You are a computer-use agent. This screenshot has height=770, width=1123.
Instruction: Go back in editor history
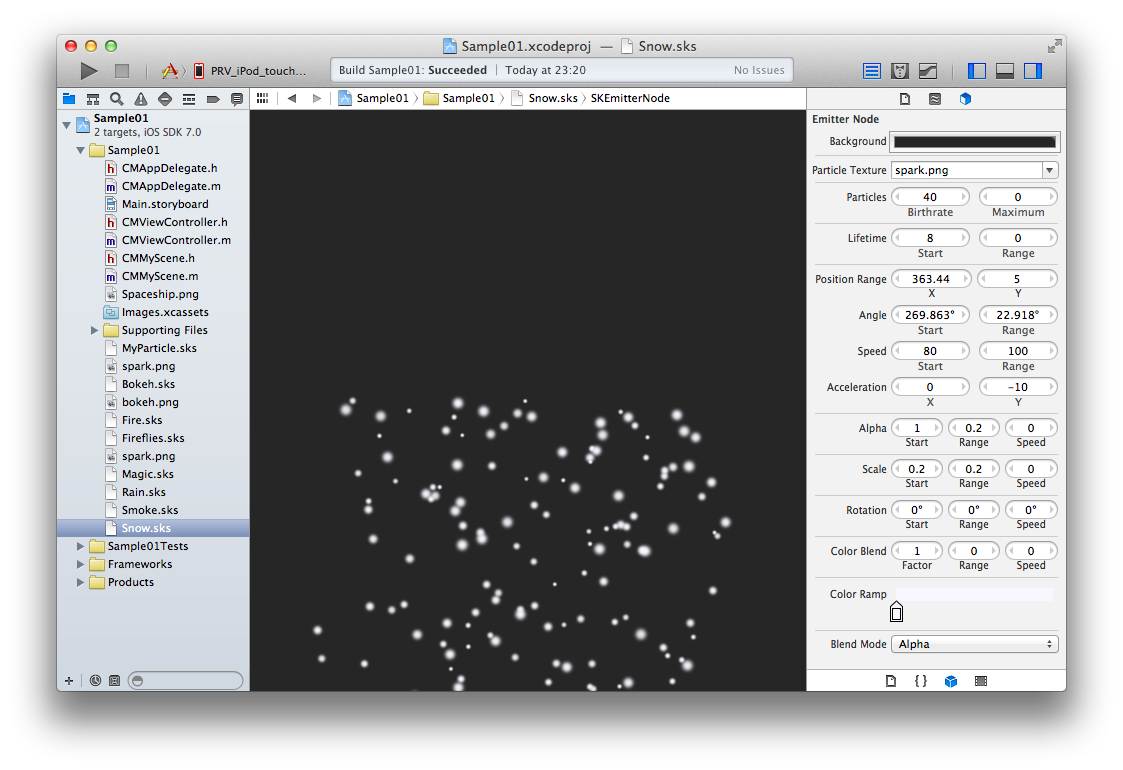coord(291,98)
